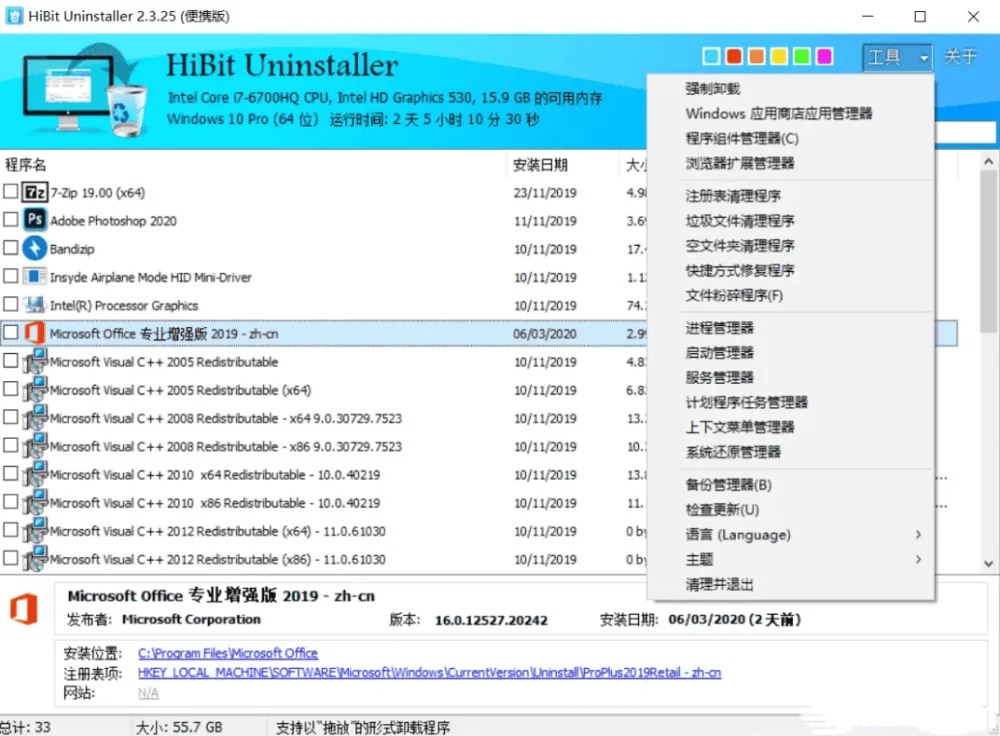
Task: Check Adobe Photoshop 2020's checkbox
Action: tap(12, 220)
